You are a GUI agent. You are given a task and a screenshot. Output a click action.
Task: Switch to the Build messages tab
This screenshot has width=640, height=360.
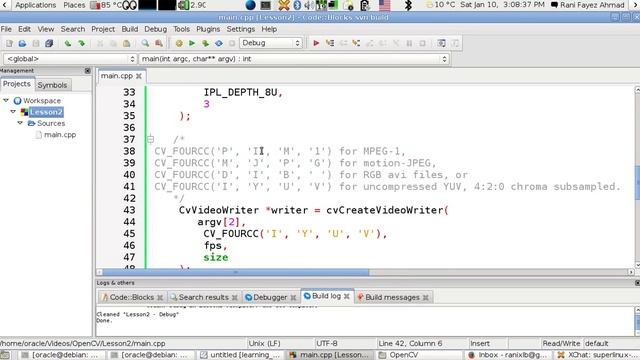pos(392,298)
